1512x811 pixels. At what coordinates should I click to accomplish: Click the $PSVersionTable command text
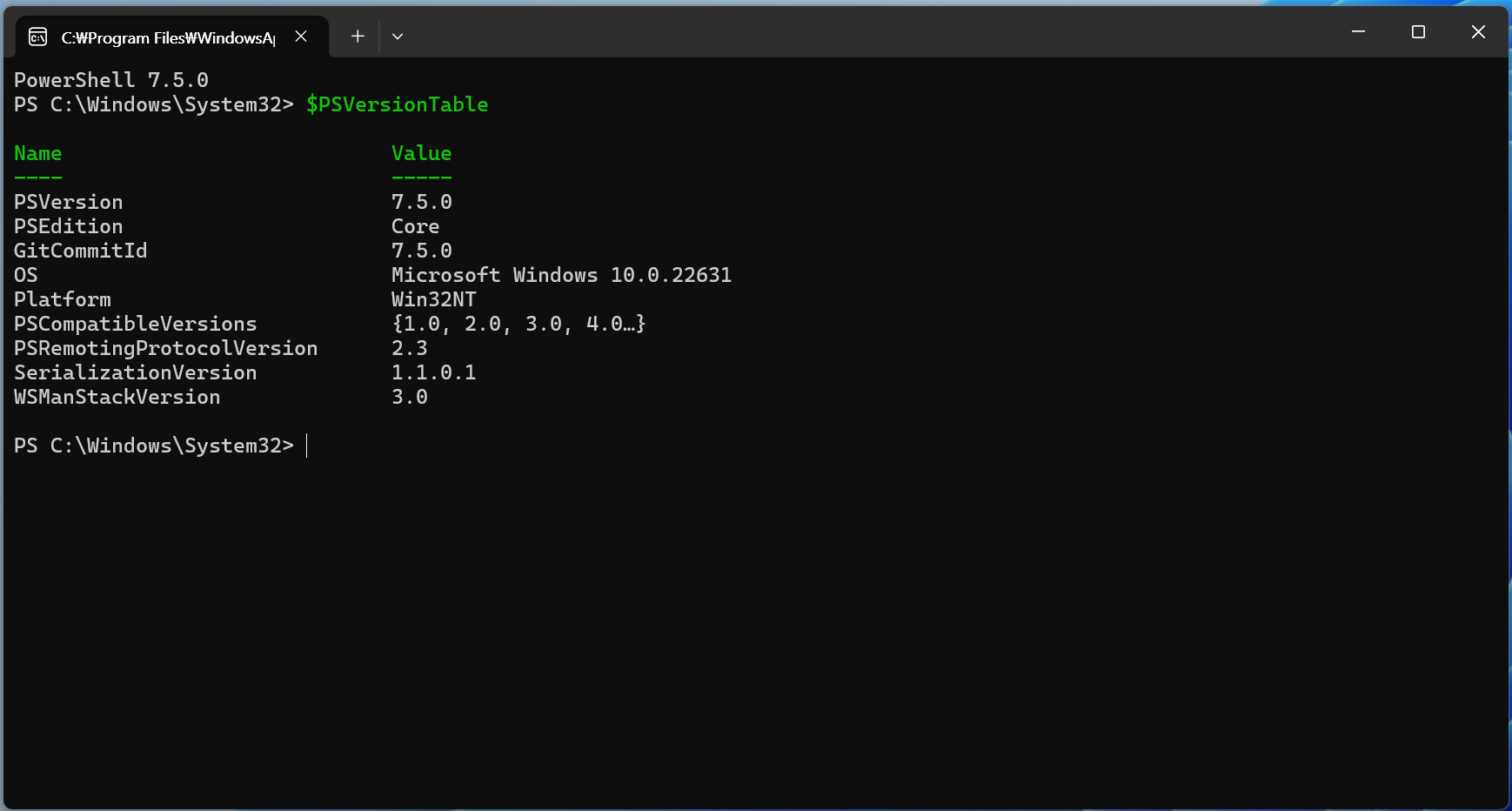coord(397,104)
